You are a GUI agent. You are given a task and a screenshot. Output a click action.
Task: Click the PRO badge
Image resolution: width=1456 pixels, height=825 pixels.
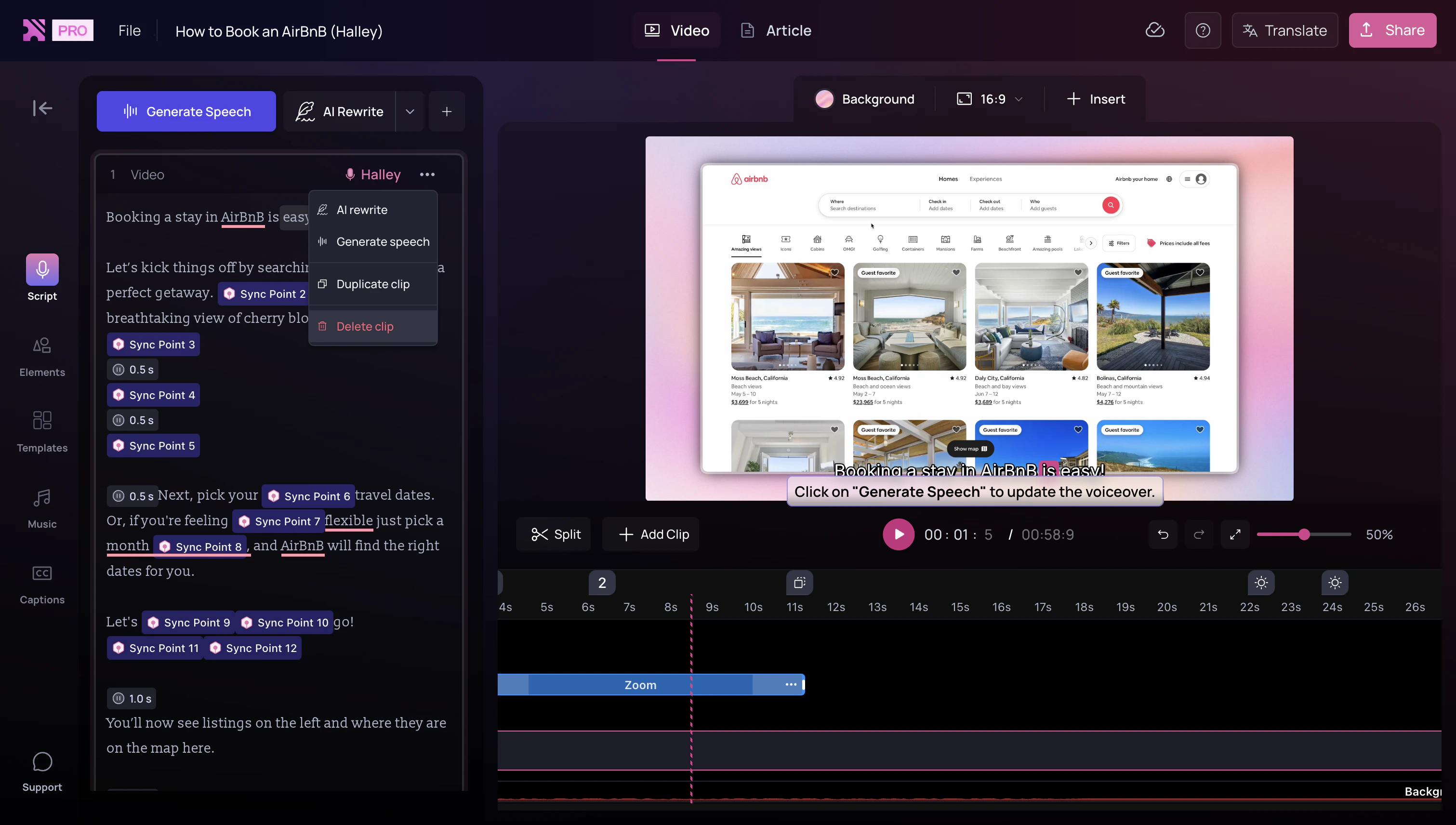click(x=73, y=30)
